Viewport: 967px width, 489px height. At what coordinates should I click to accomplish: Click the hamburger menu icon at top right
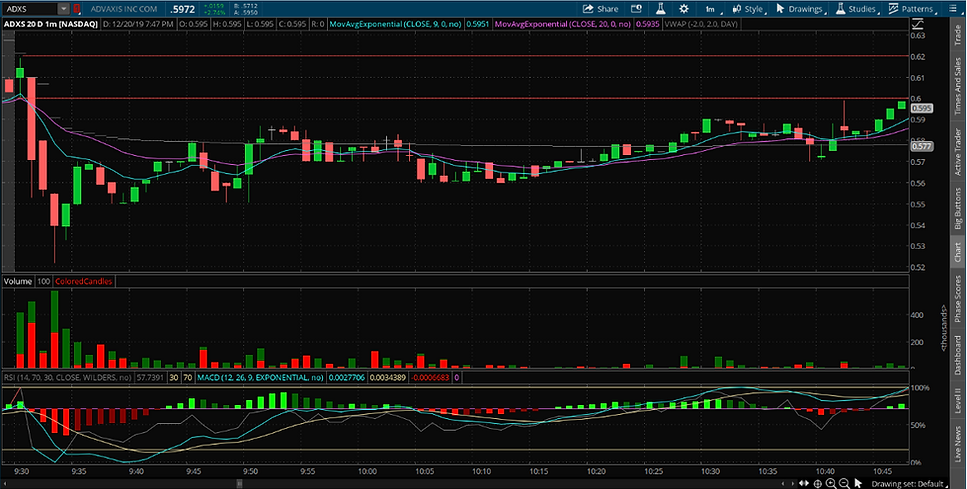(x=953, y=9)
